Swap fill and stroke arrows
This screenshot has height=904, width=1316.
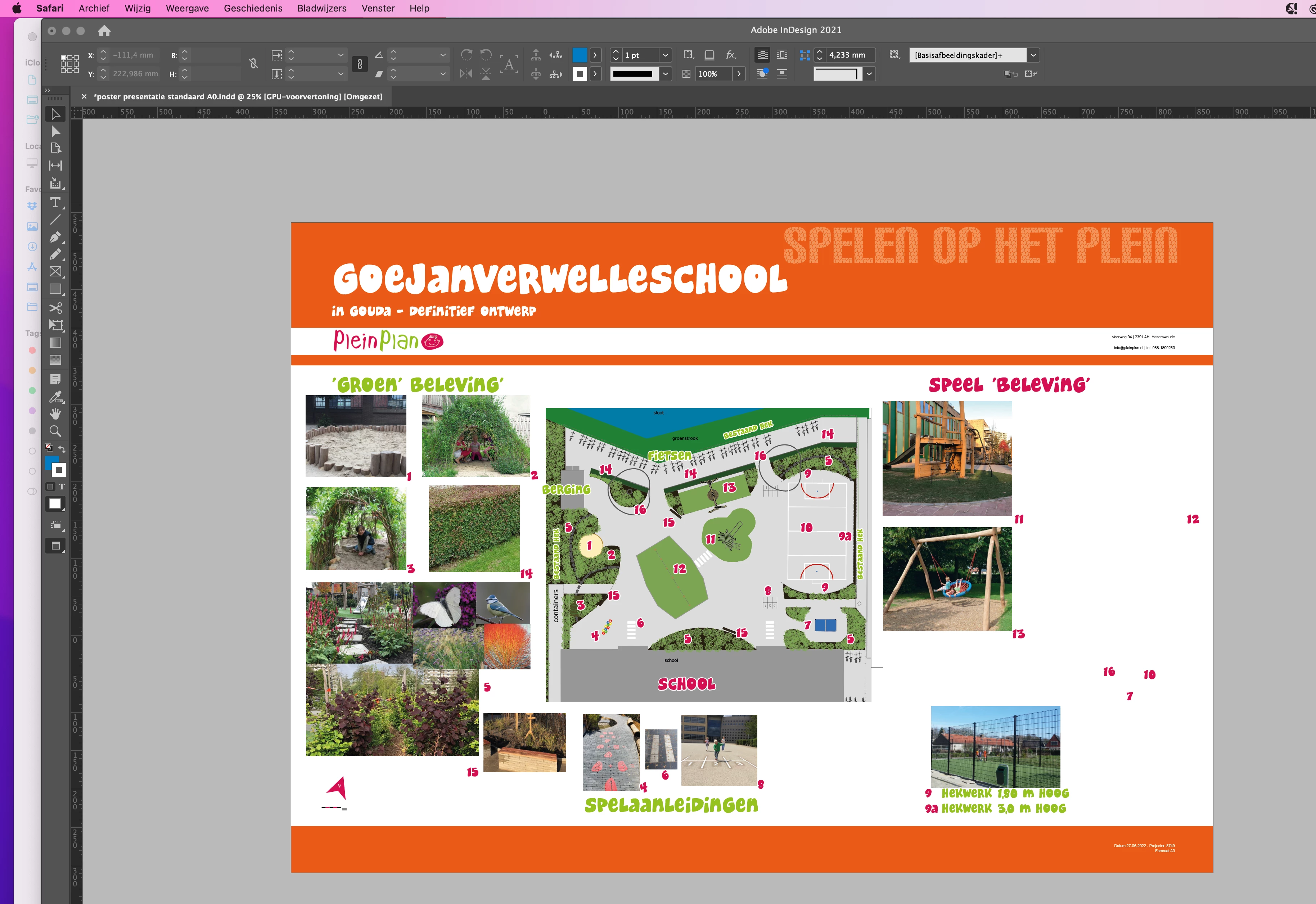(62, 449)
